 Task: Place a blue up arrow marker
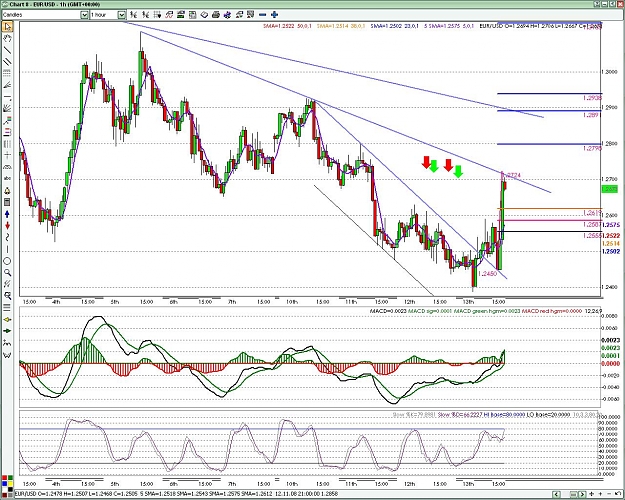(x=7, y=214)
